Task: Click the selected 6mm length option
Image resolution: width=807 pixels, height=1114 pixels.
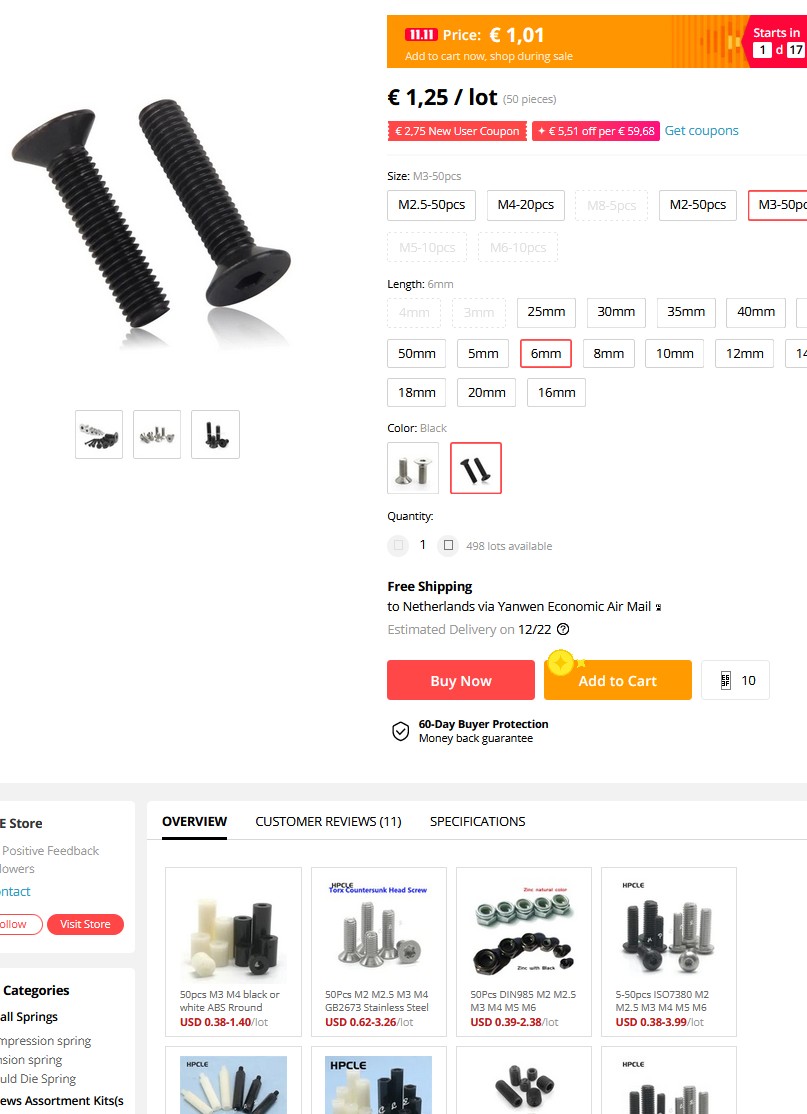Action: pos(546,354)
